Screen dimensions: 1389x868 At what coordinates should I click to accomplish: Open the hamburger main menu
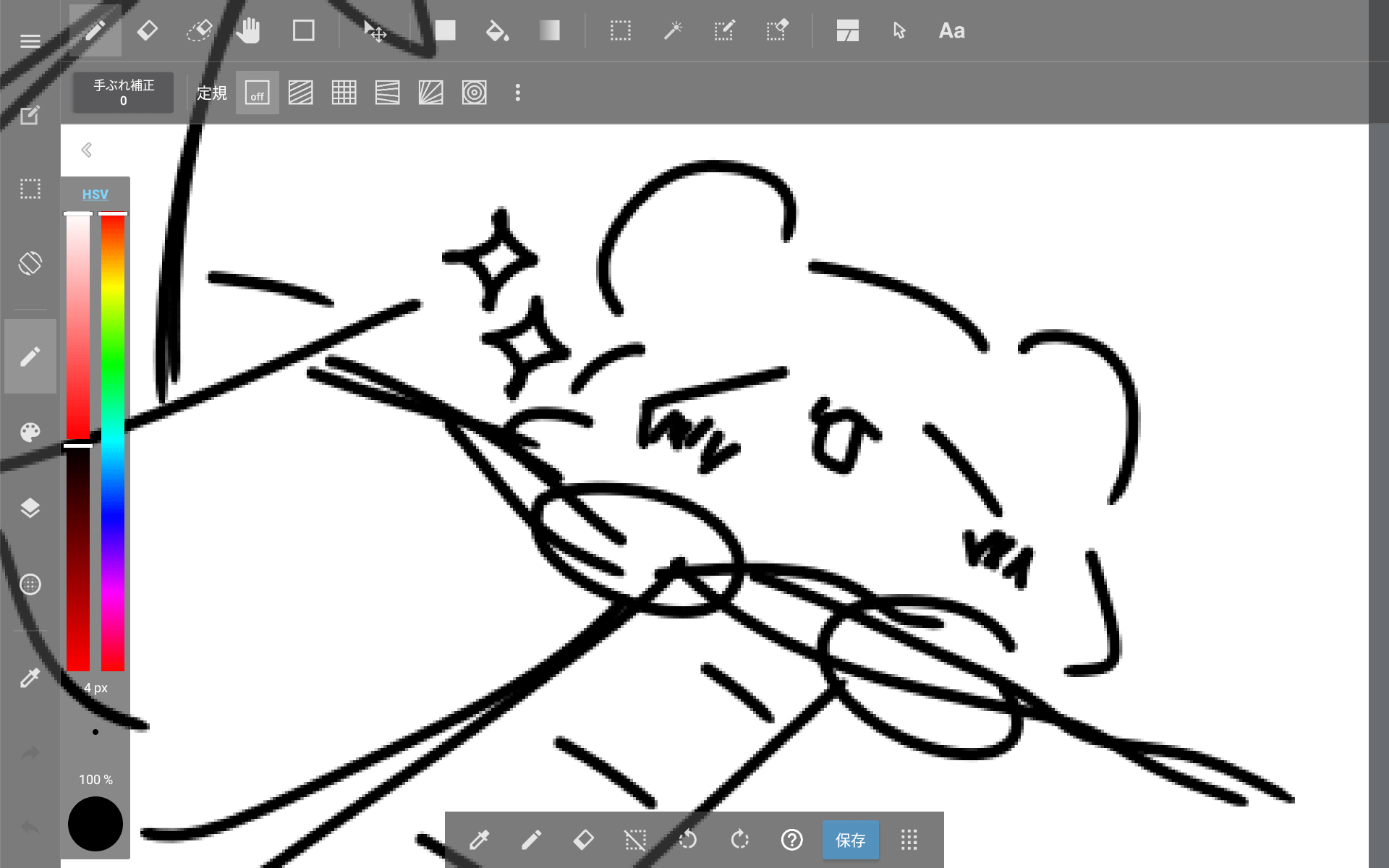30,41
